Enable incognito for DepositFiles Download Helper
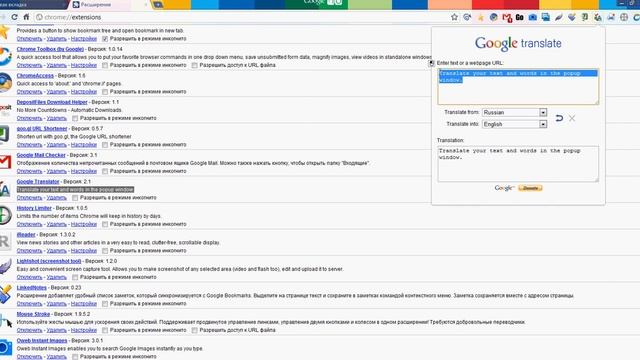This screenshot has height=360, width=640. click(x=75, y=118)
